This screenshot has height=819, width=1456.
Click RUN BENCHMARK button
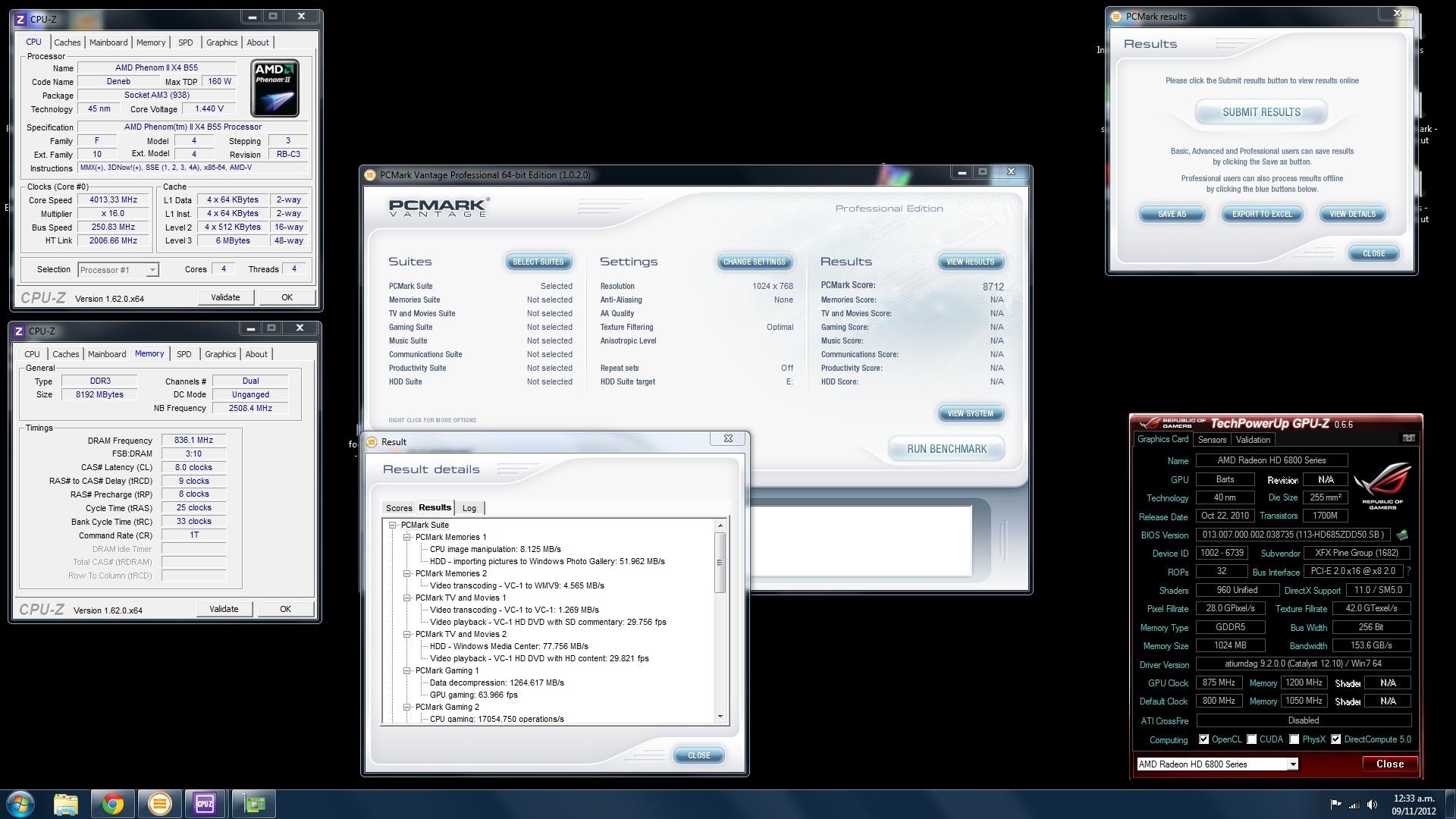946,449
